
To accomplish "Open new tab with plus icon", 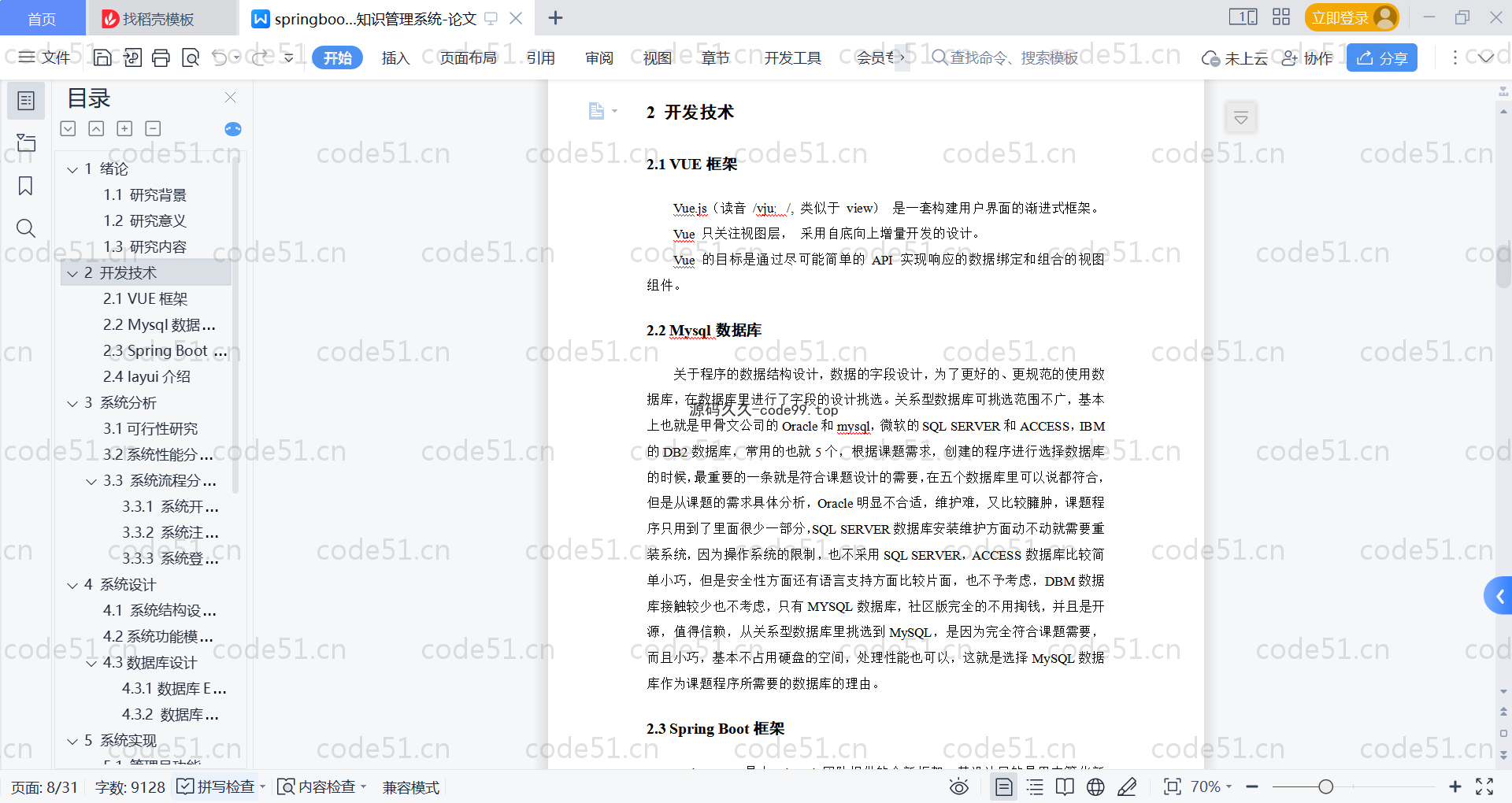I will pyautogui.click(x=555, y=17).
